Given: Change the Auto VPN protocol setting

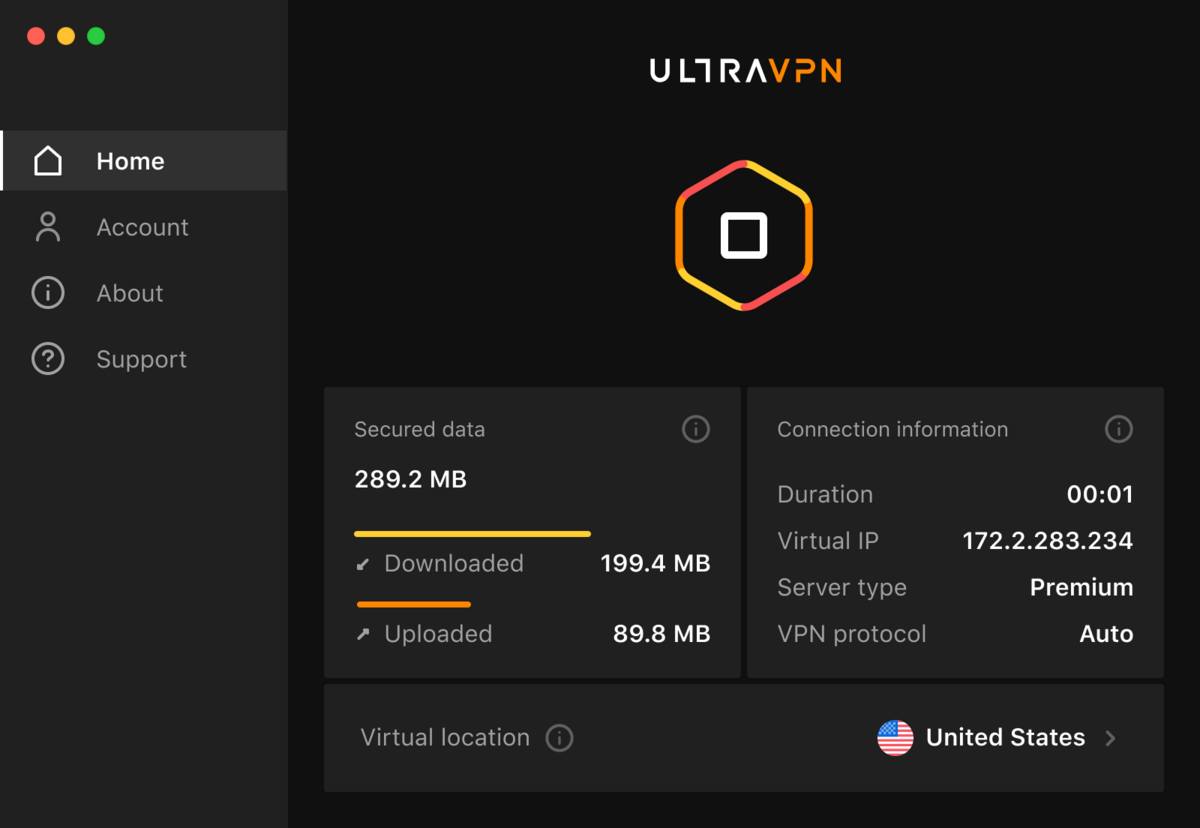Looking at the screenshot, I should coord(1107,633).
